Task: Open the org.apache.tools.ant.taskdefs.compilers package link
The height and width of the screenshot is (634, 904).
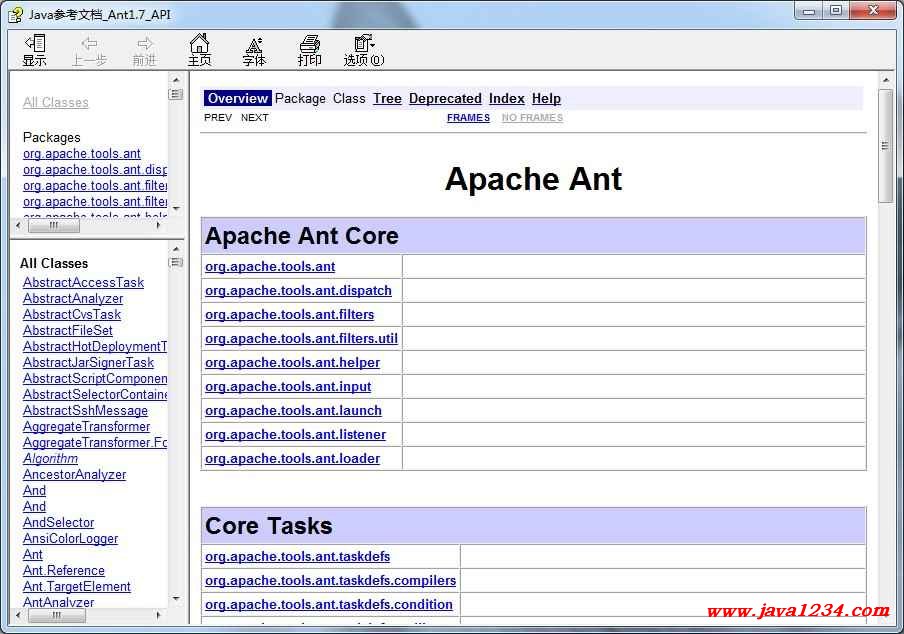Action: pos(331,580)
